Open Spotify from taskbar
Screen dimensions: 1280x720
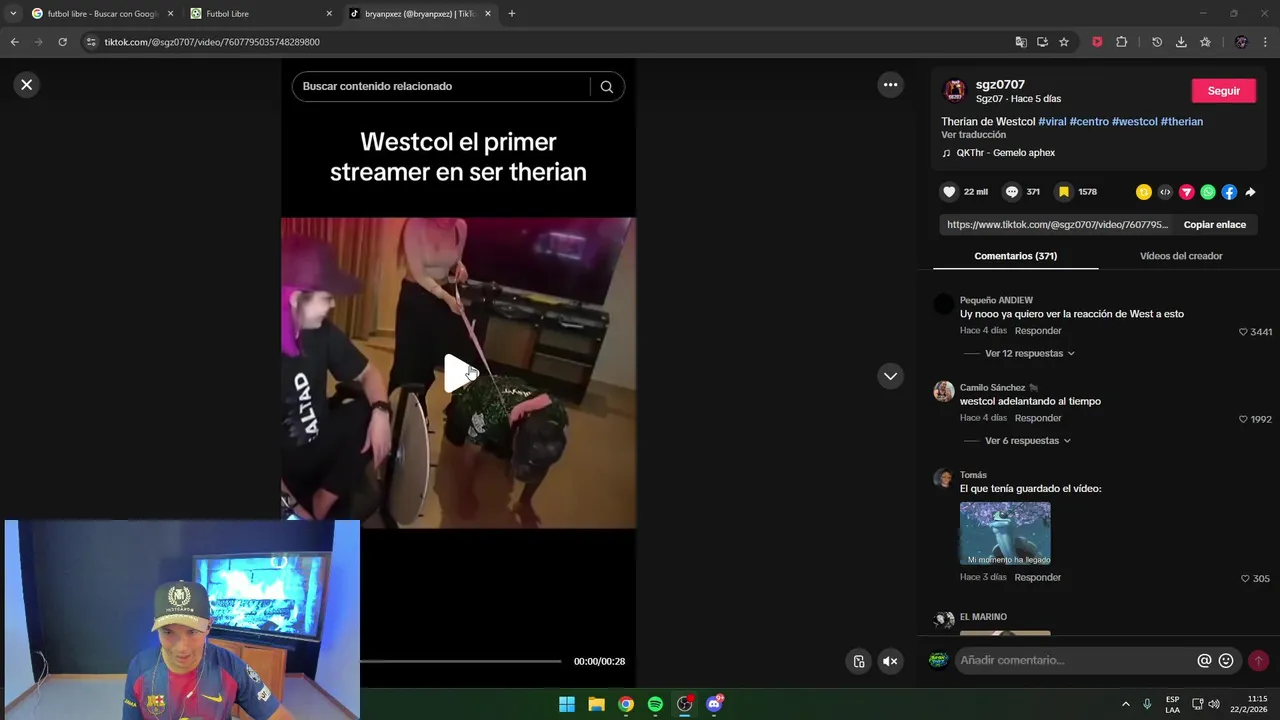click(x=655, y=704)
